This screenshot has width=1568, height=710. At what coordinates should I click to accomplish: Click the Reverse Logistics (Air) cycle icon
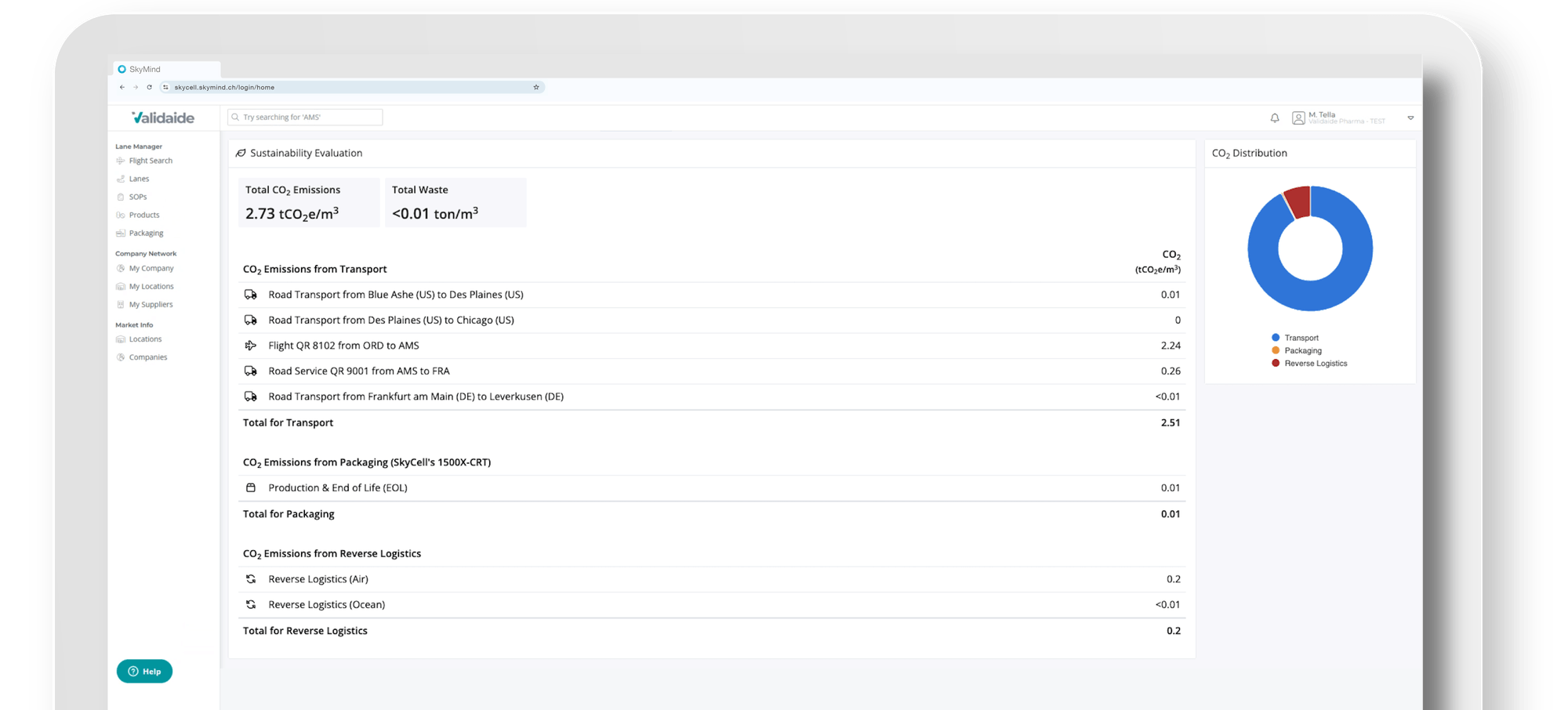coord(251,579)
